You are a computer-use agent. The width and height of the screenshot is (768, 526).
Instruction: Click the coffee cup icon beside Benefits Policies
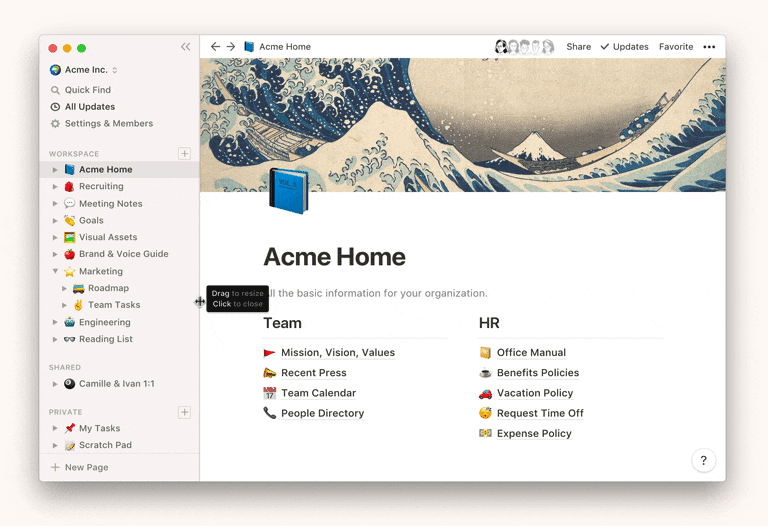pyautogui.click(x=485, y=373)
